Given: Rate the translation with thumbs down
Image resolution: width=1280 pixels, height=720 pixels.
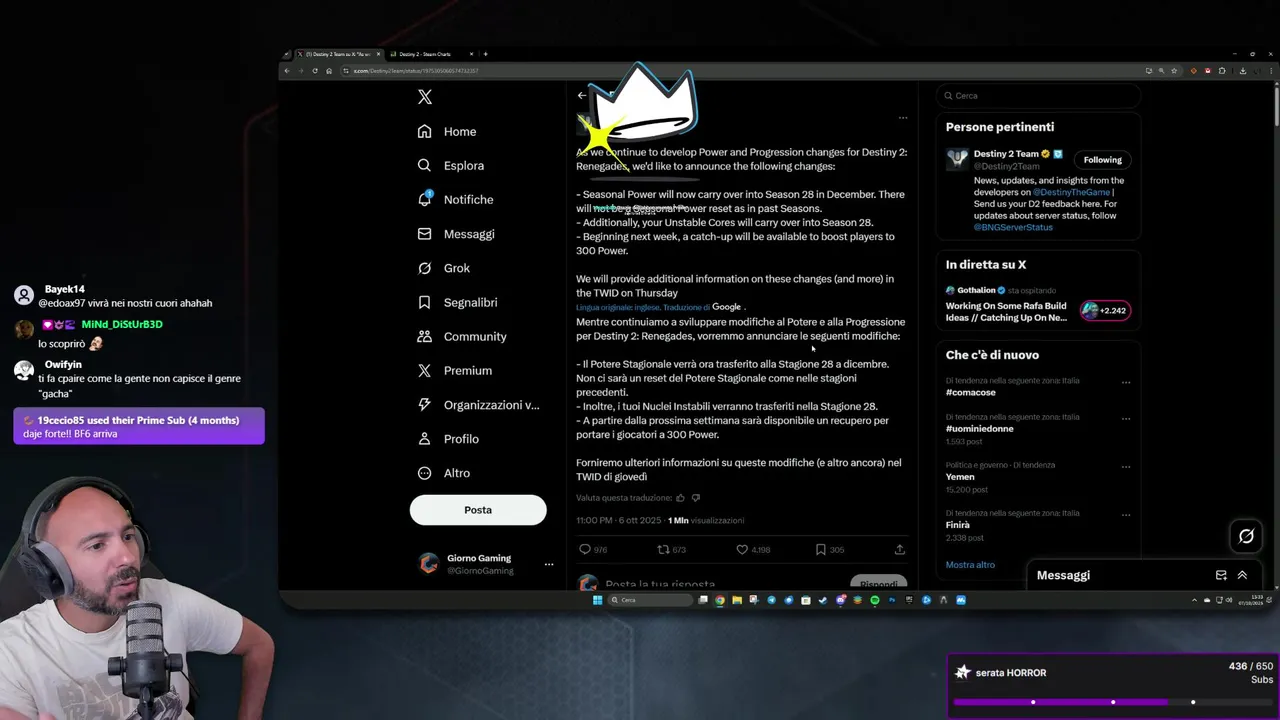Looking at the screenshot, I should click(x=696, y=498).
